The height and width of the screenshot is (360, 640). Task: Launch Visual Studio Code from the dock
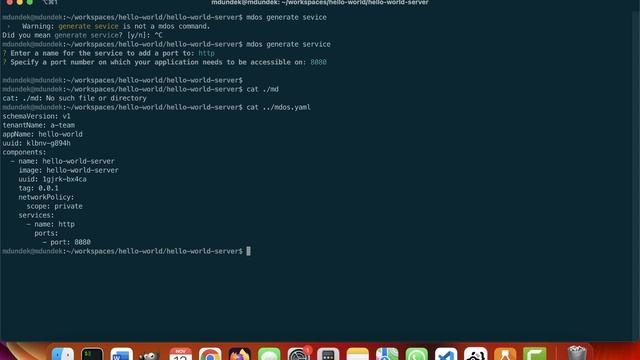point(446,354)
